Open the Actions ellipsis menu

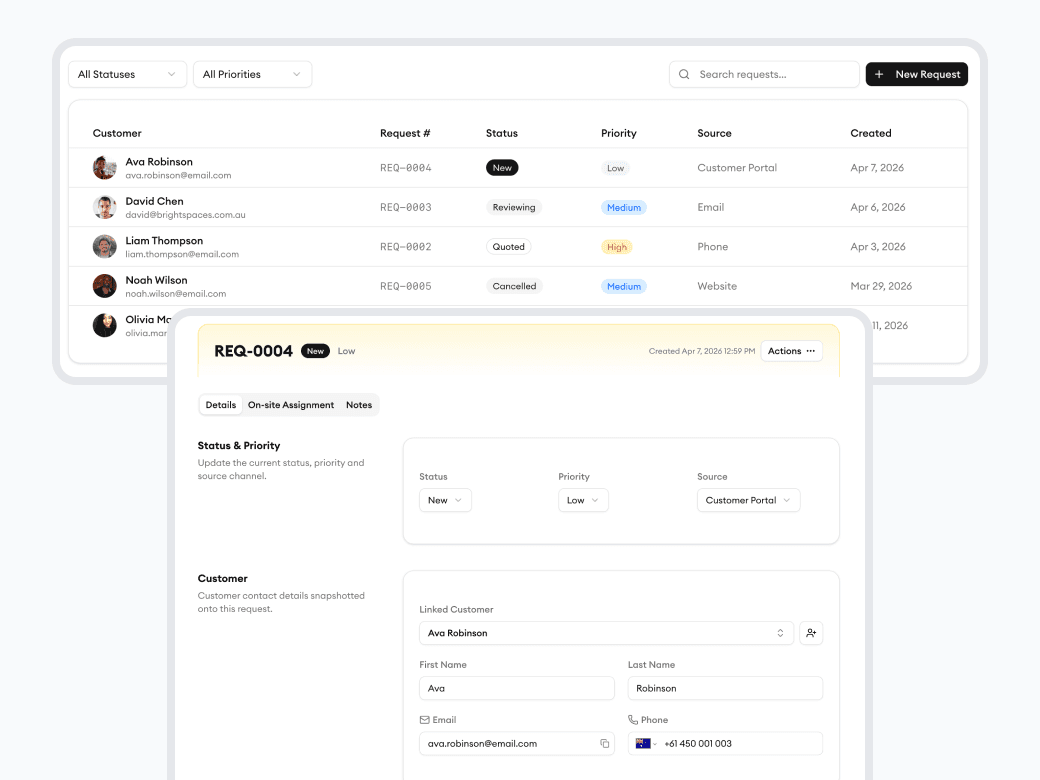click(791, 351)
